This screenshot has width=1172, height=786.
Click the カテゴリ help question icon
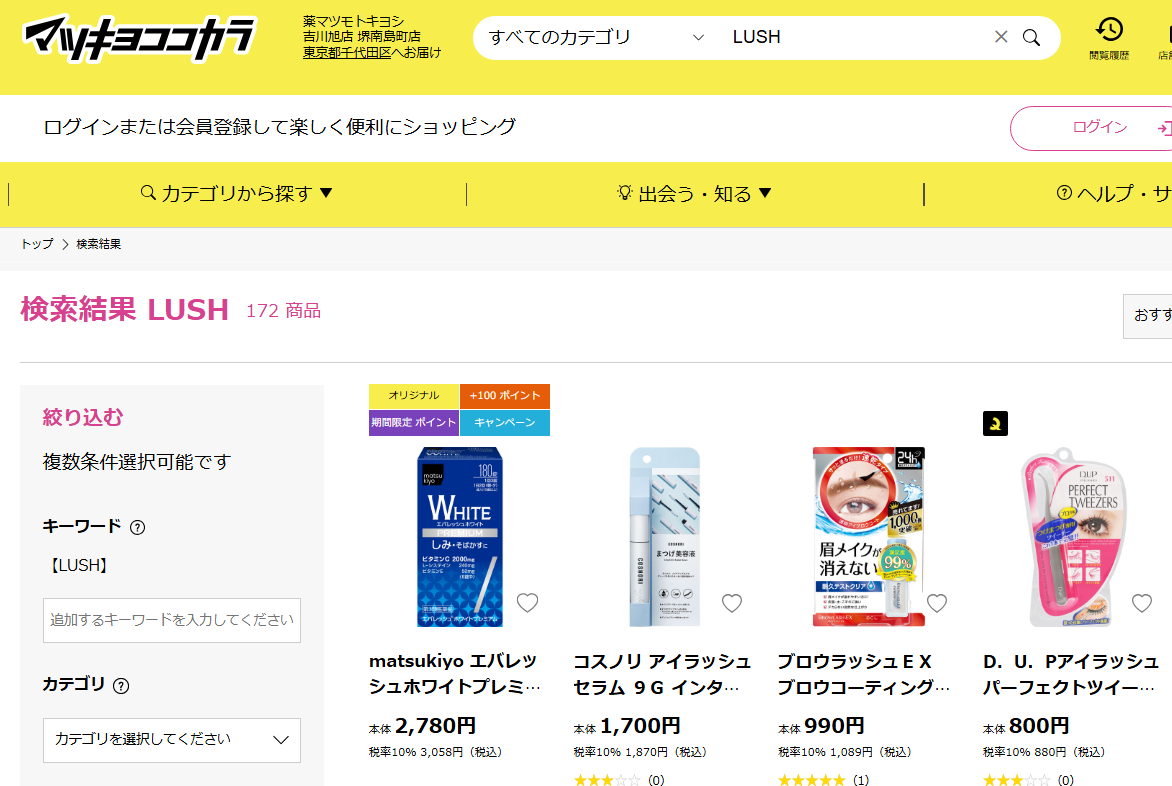coord(121,685)
